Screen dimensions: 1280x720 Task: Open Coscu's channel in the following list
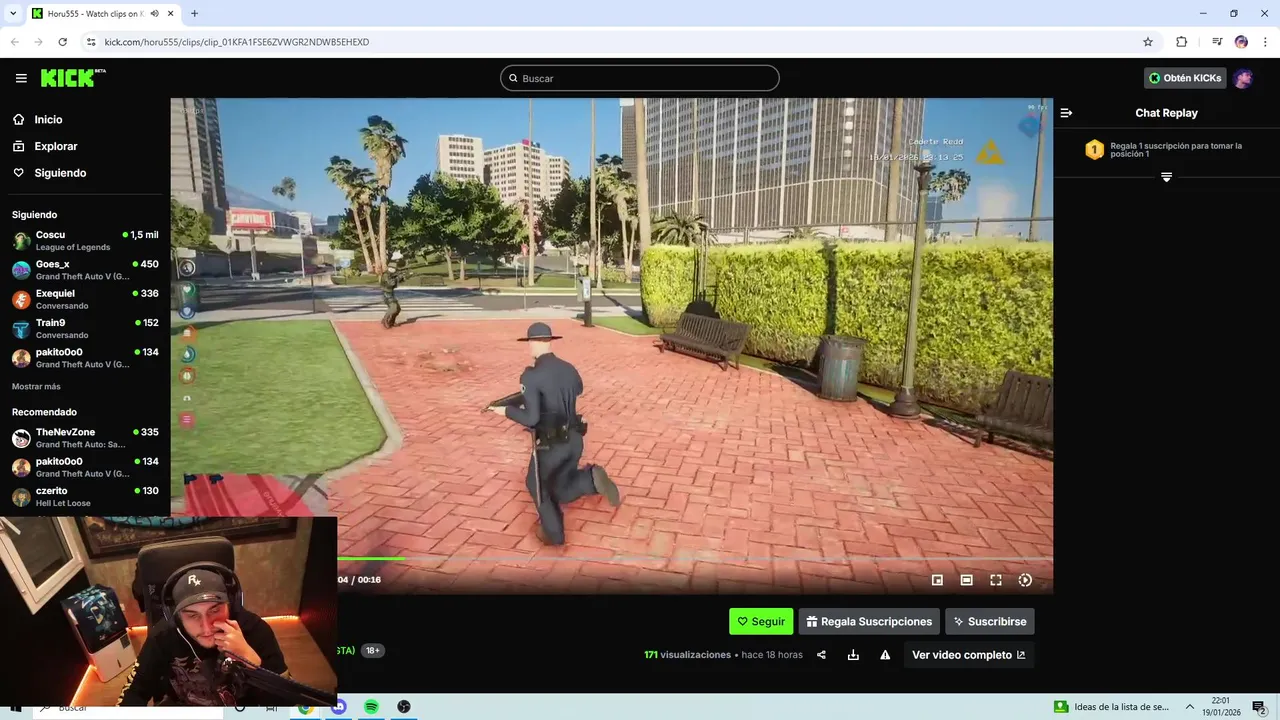85,240
